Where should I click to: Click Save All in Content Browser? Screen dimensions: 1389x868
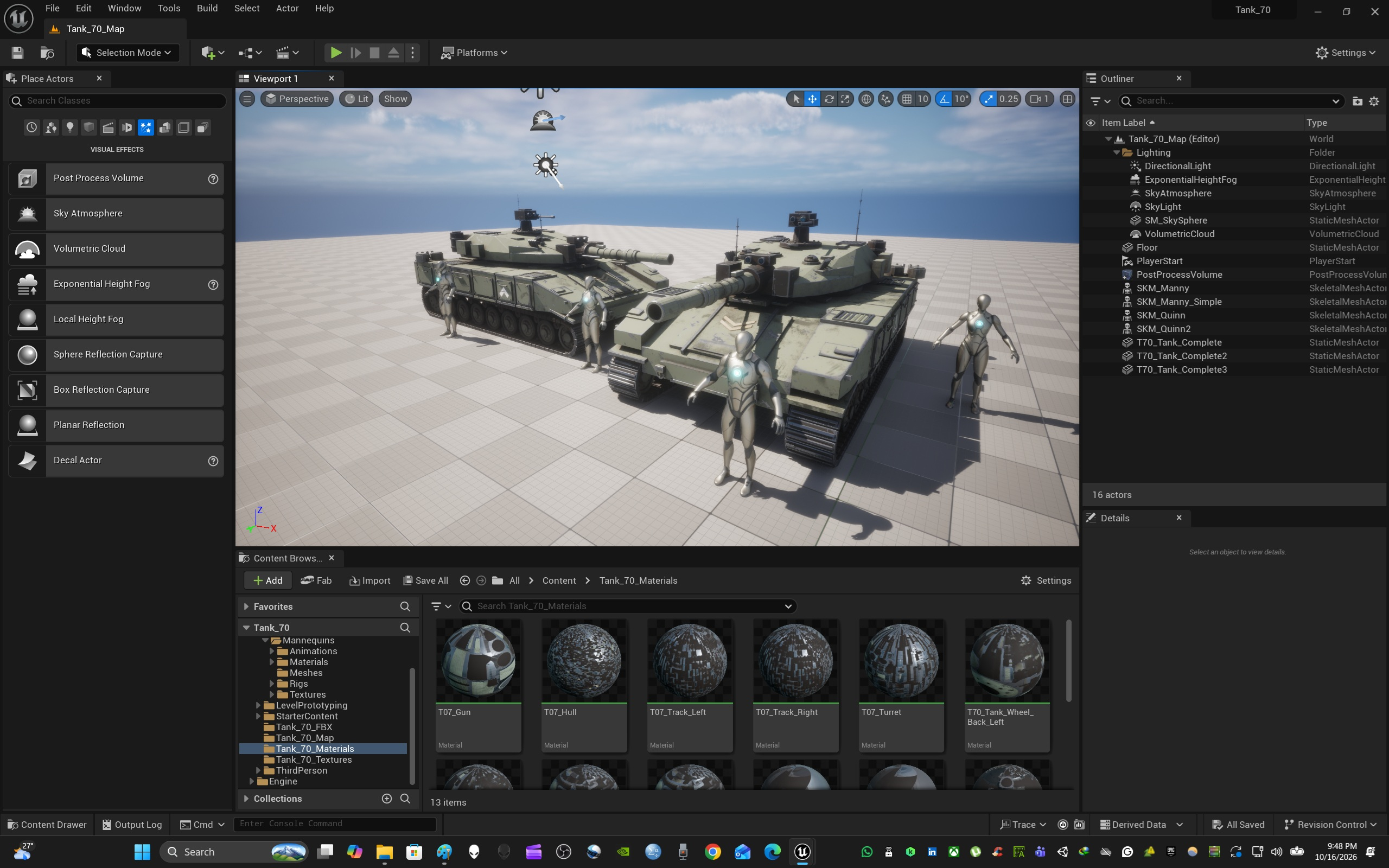(426, 580)
